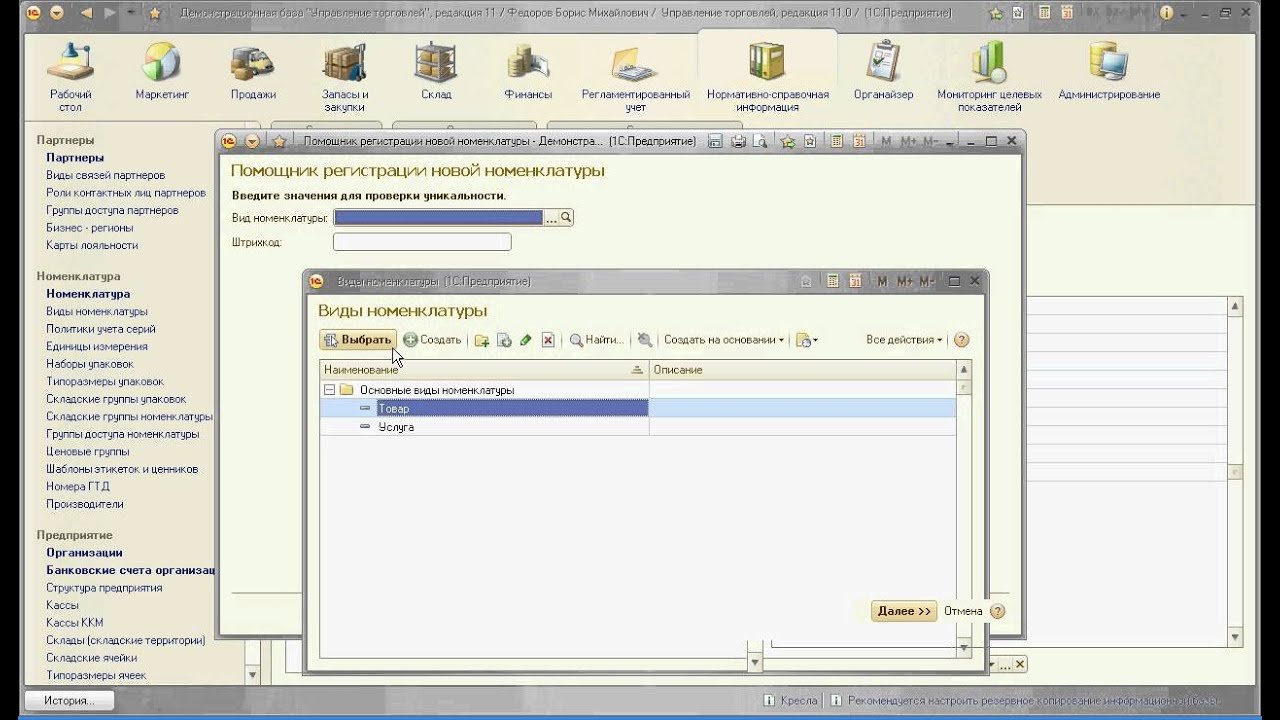Open Ценовые группы link in sidebar

[x=88, y=452]
